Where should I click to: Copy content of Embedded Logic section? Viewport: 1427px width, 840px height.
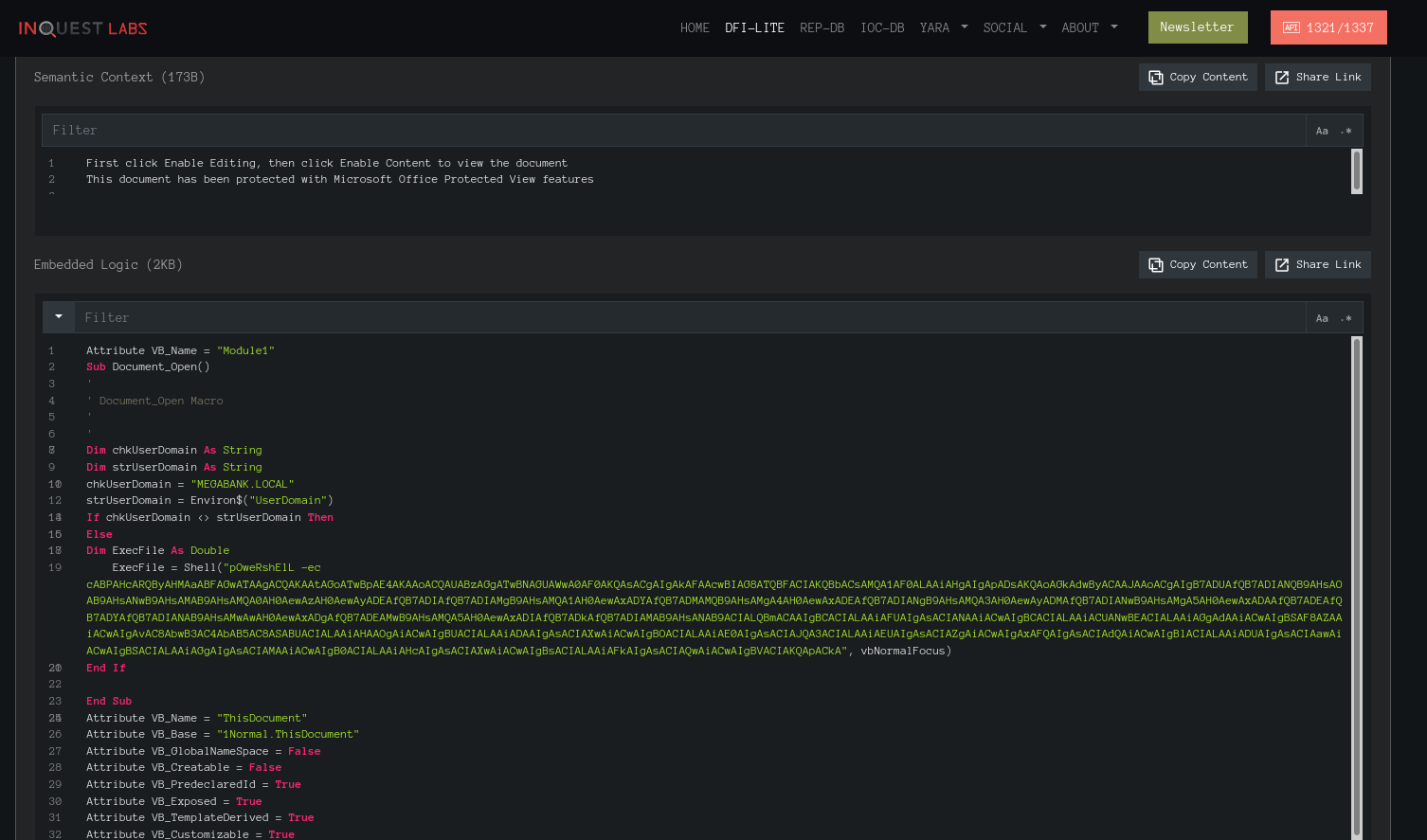(x=1198, y=265)
